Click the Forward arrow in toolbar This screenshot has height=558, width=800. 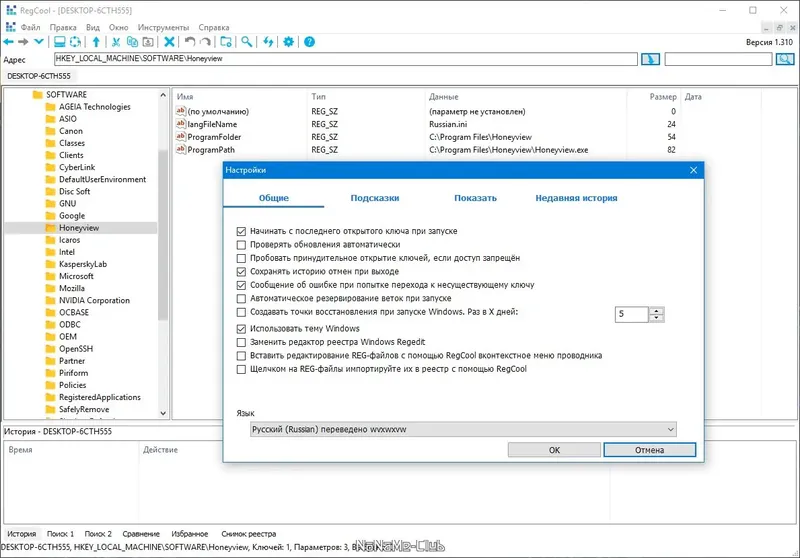(x=23, y=42)
